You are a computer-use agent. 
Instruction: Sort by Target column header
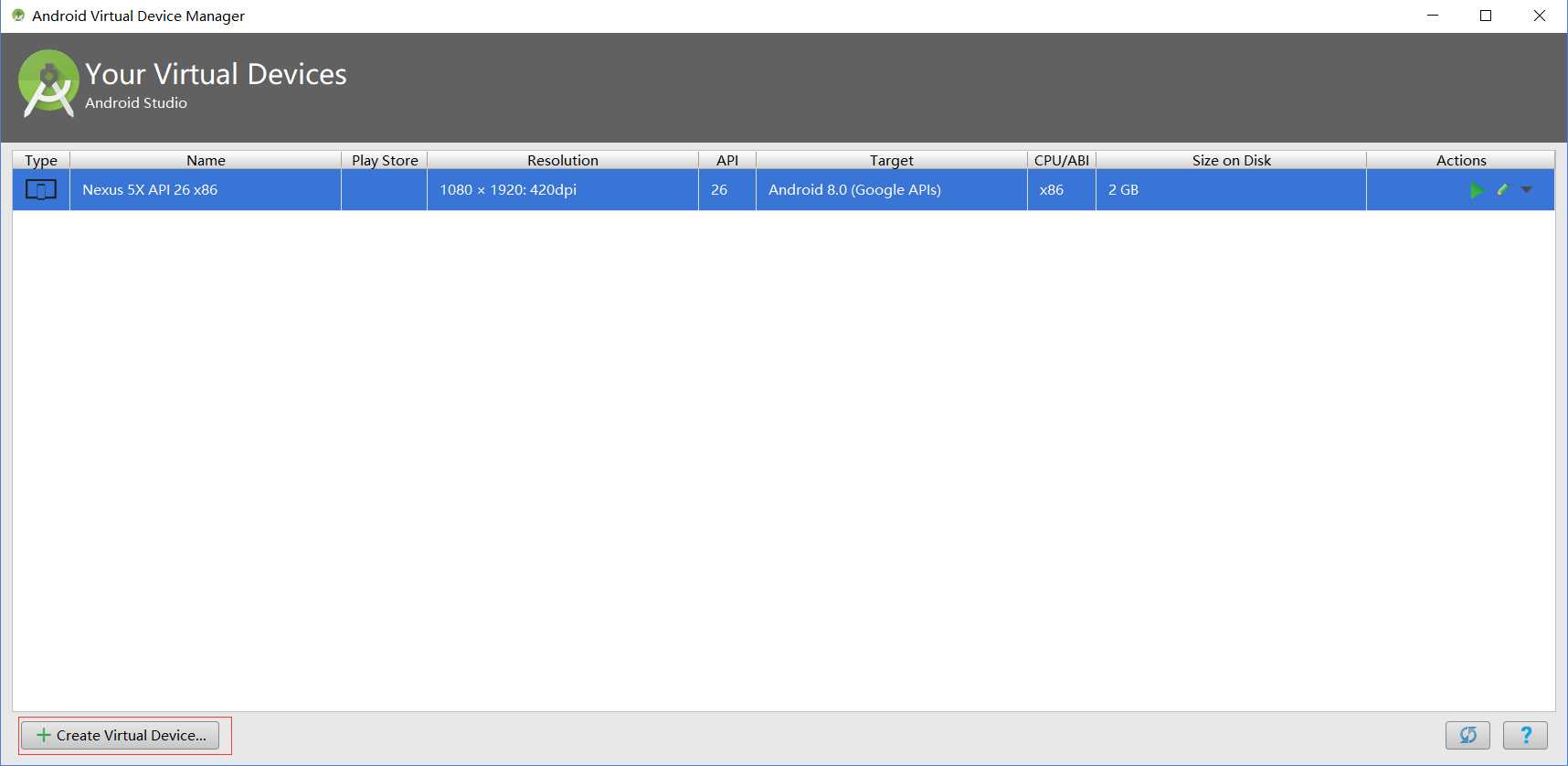tap(892, 160)
